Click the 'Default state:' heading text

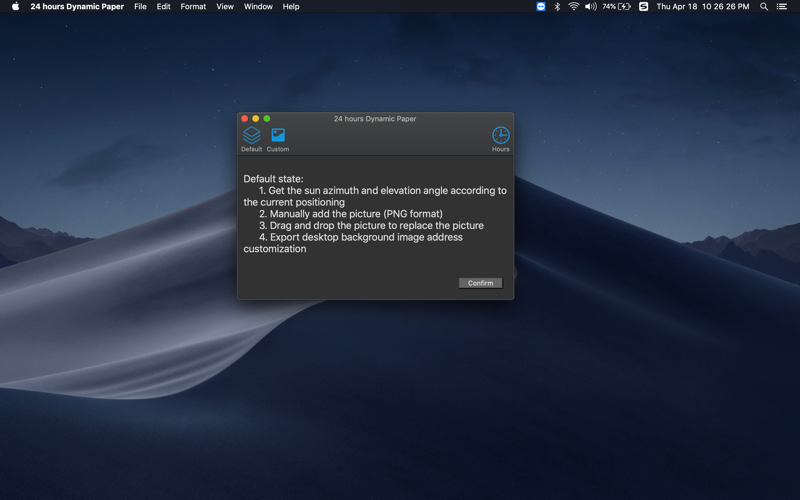(x=273, y=179)
